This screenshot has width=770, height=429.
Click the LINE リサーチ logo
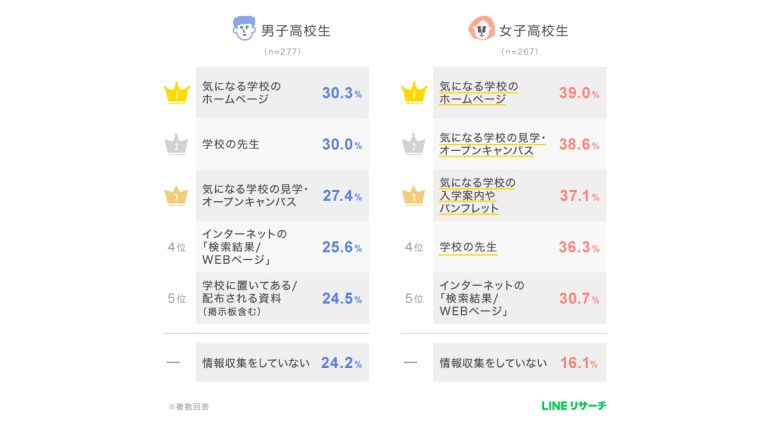click(573, 405)
